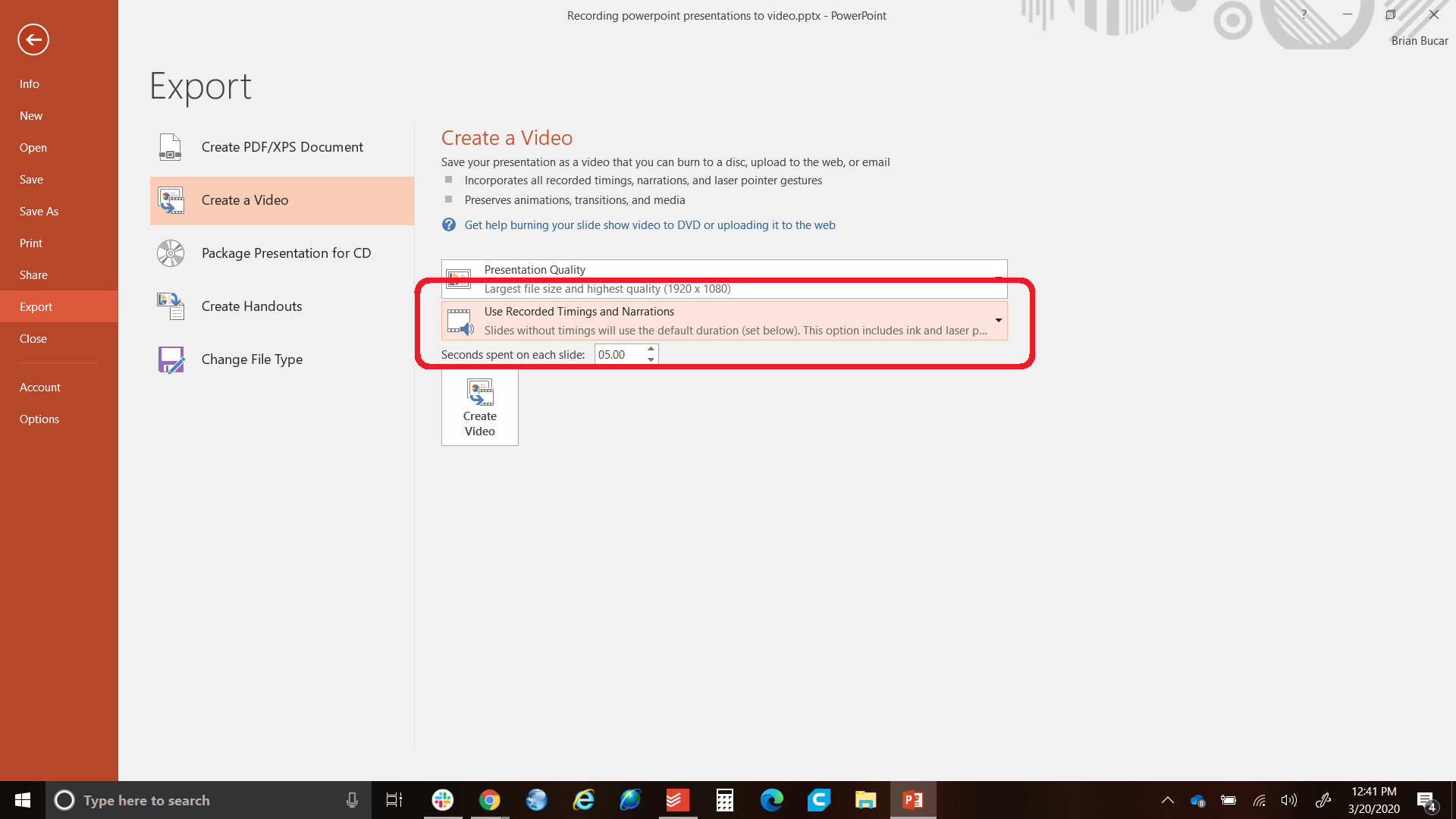Click the Create Video button icon

[x=479, y=394]
